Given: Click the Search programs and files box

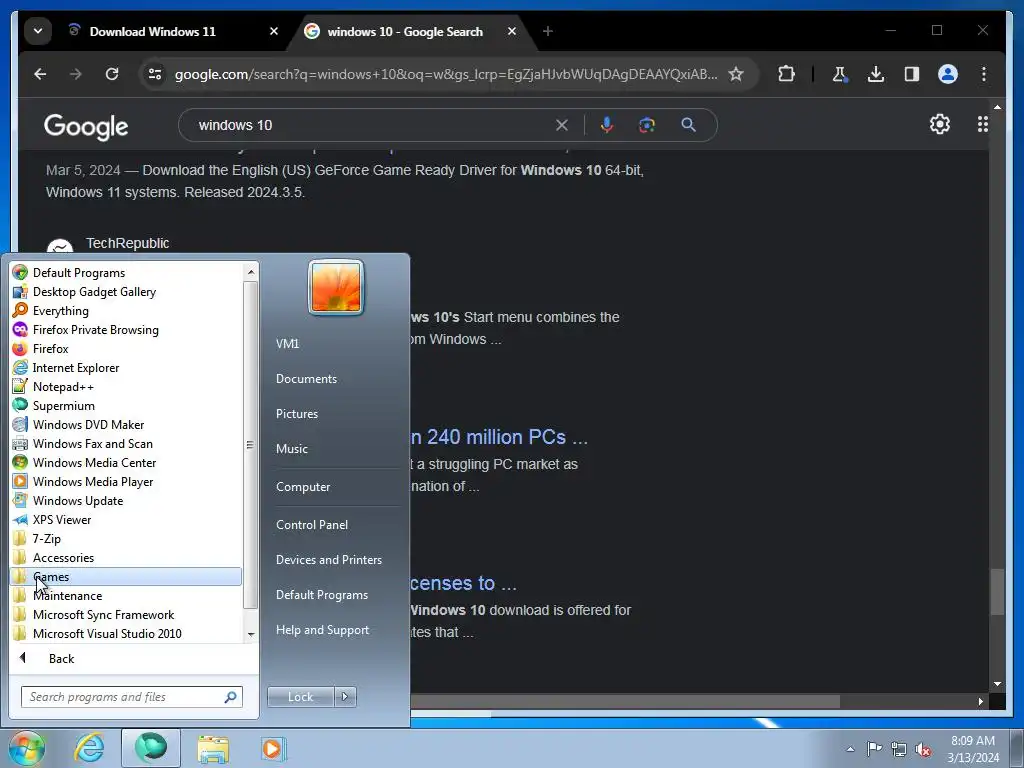Looking at the screenshot, I should (132, 697).
